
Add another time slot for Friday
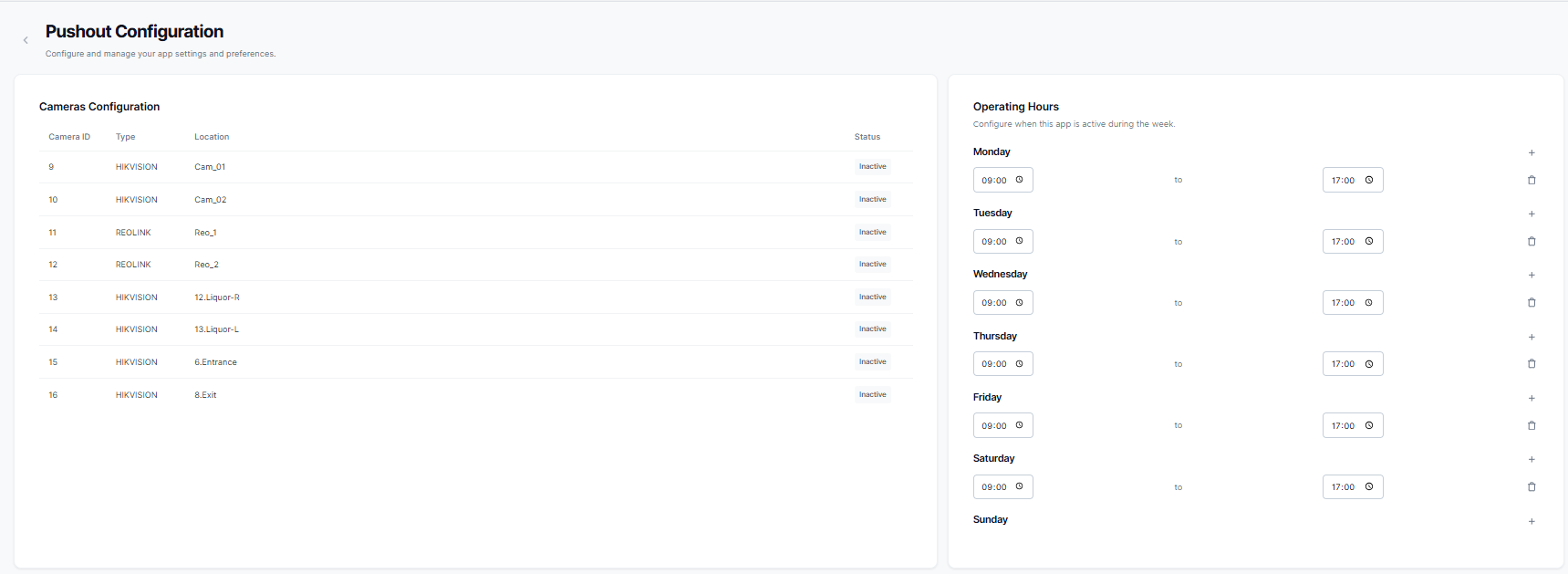[x=1532, y=398]
